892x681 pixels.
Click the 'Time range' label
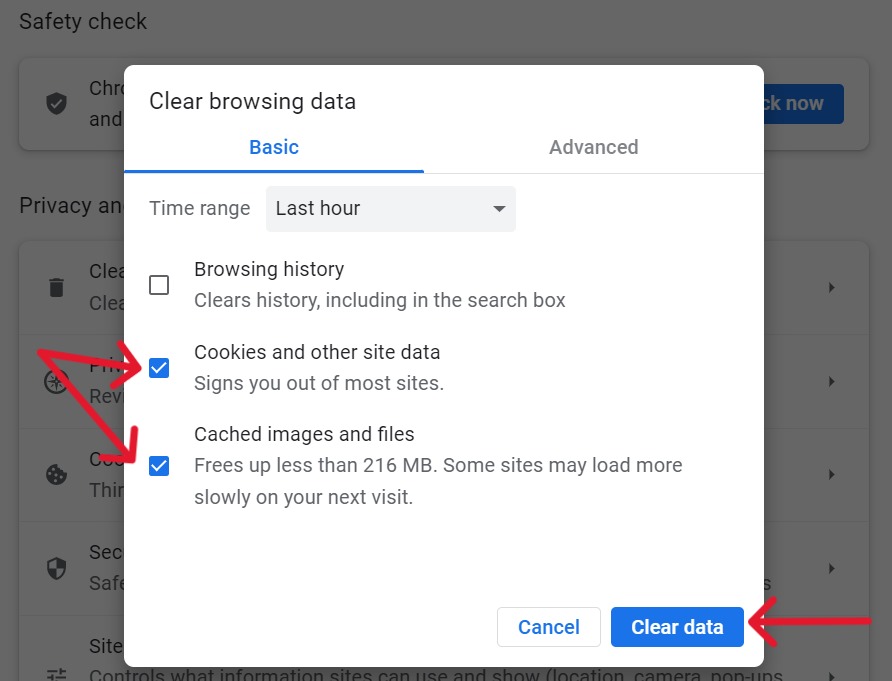click(200, 208)
